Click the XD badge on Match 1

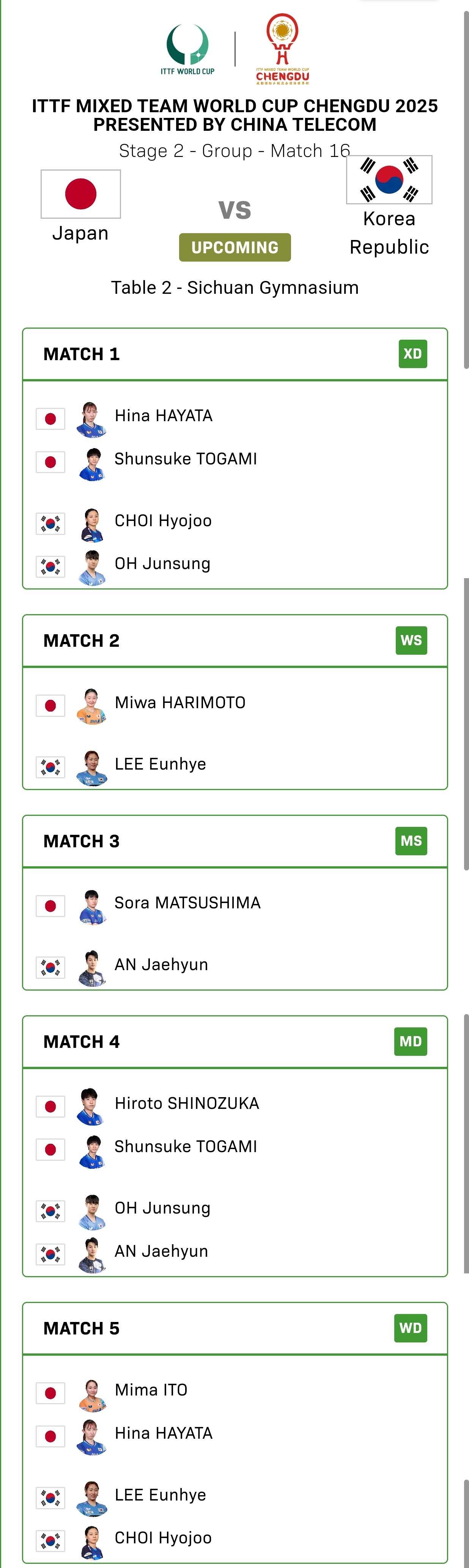coord(412,354)
